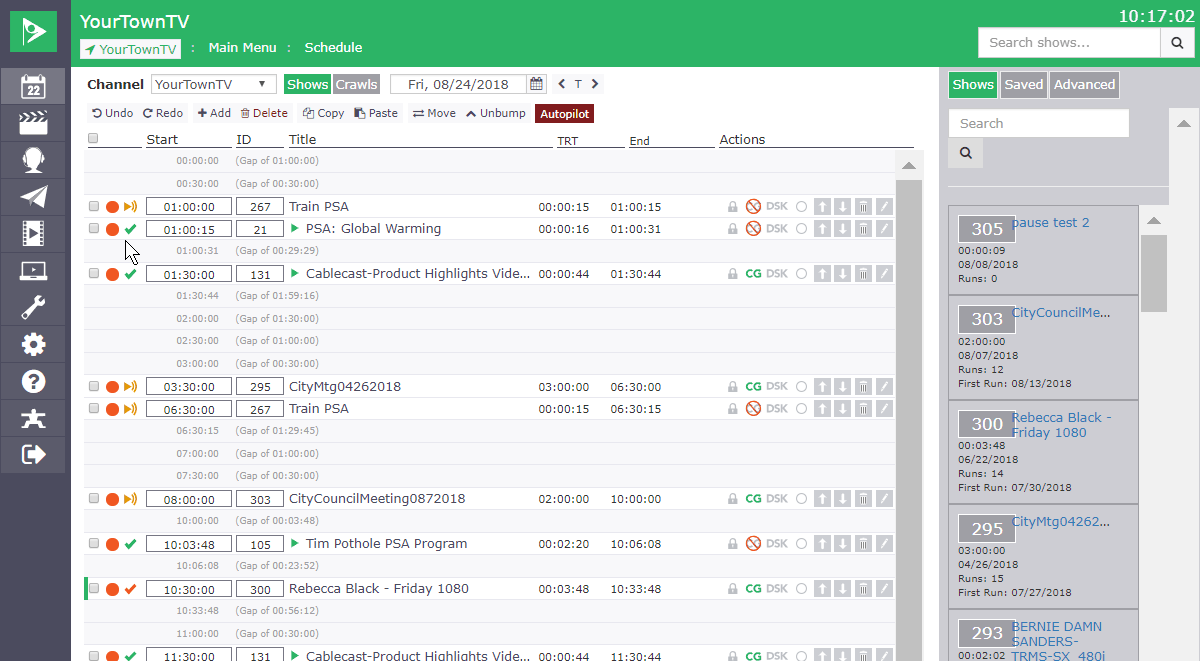
Task: Check the CityCouncilMeeting0872018 row checkbox
Action: (94, 498)
